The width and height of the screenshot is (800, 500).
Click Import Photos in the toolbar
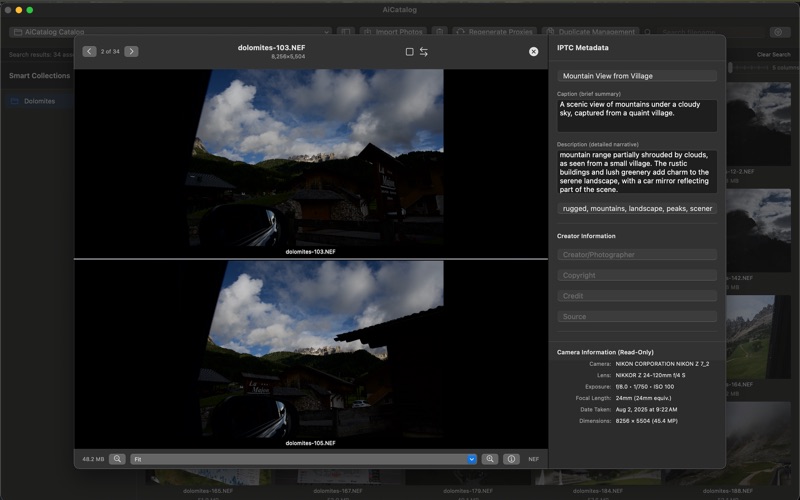point(394,32)
